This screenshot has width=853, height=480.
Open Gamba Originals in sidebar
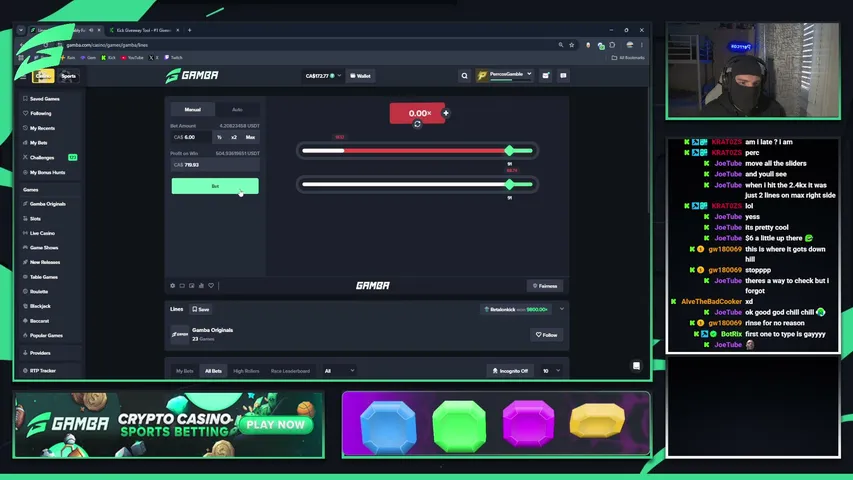click(x=47, y=204)
